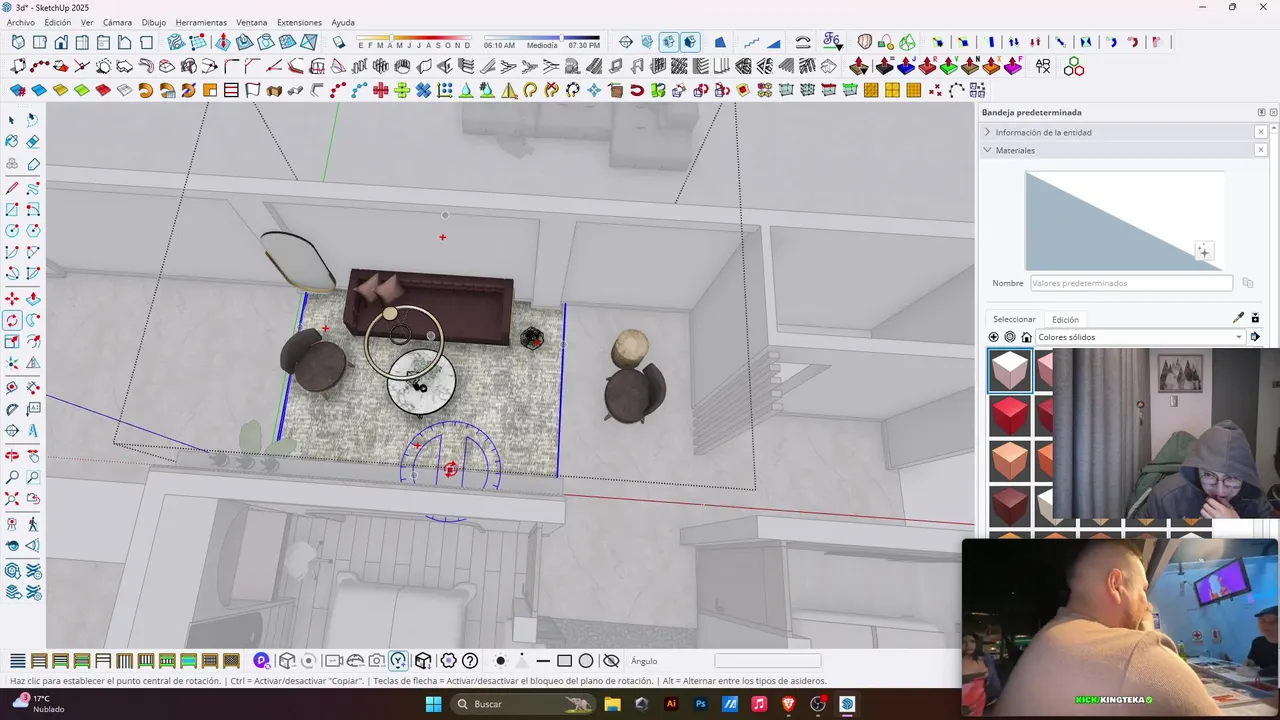Screen dimensions: 1280x720
Task: Open the Colores sólidos dropdown
Action: coord(1140,337)
